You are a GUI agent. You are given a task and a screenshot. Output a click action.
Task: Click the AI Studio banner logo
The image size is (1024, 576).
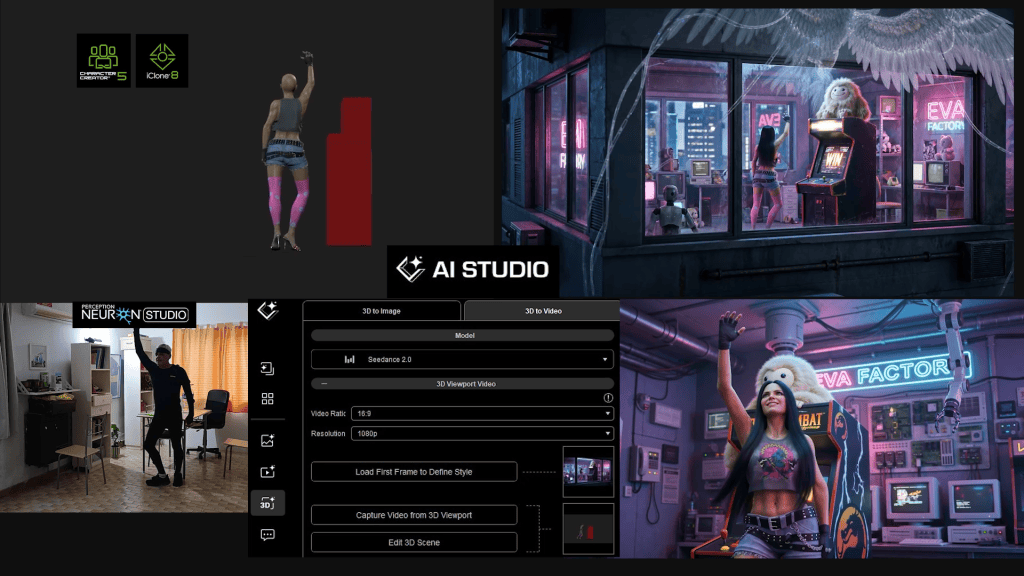473,269
